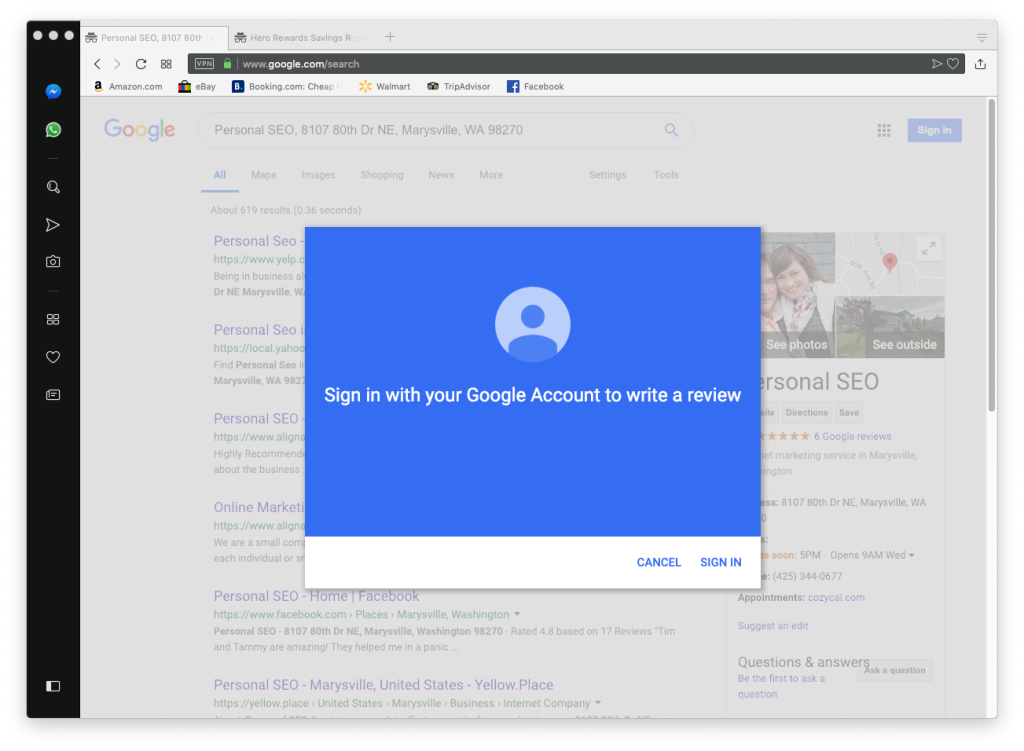Select the News search tab
Image resolution: width=1024 pixels, height=751 pixels.
441,175
